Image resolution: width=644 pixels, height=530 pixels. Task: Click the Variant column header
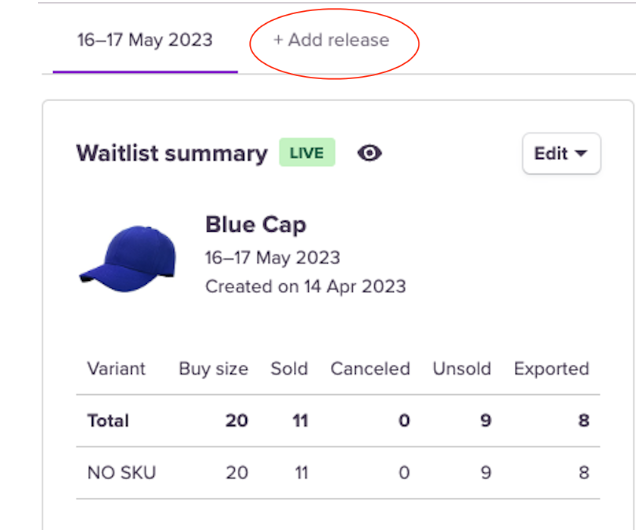tap(116, 368)
